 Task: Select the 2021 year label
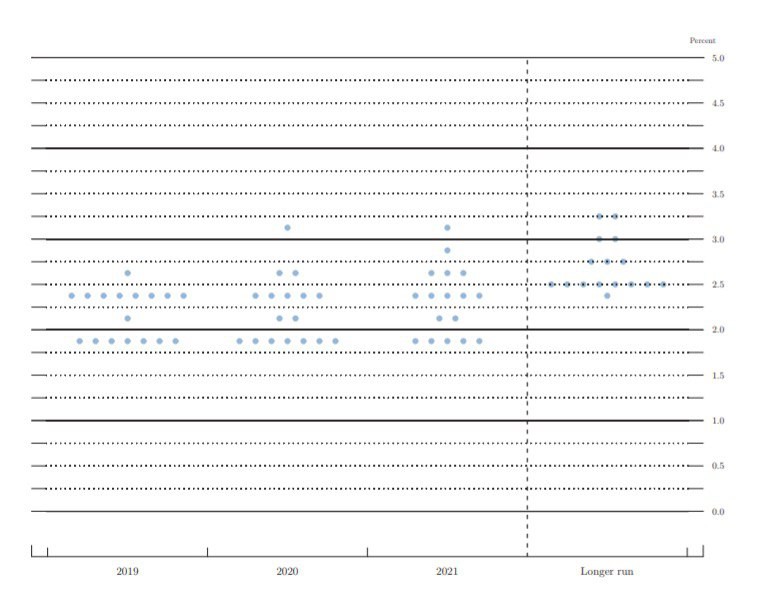[x=447, y=571]
